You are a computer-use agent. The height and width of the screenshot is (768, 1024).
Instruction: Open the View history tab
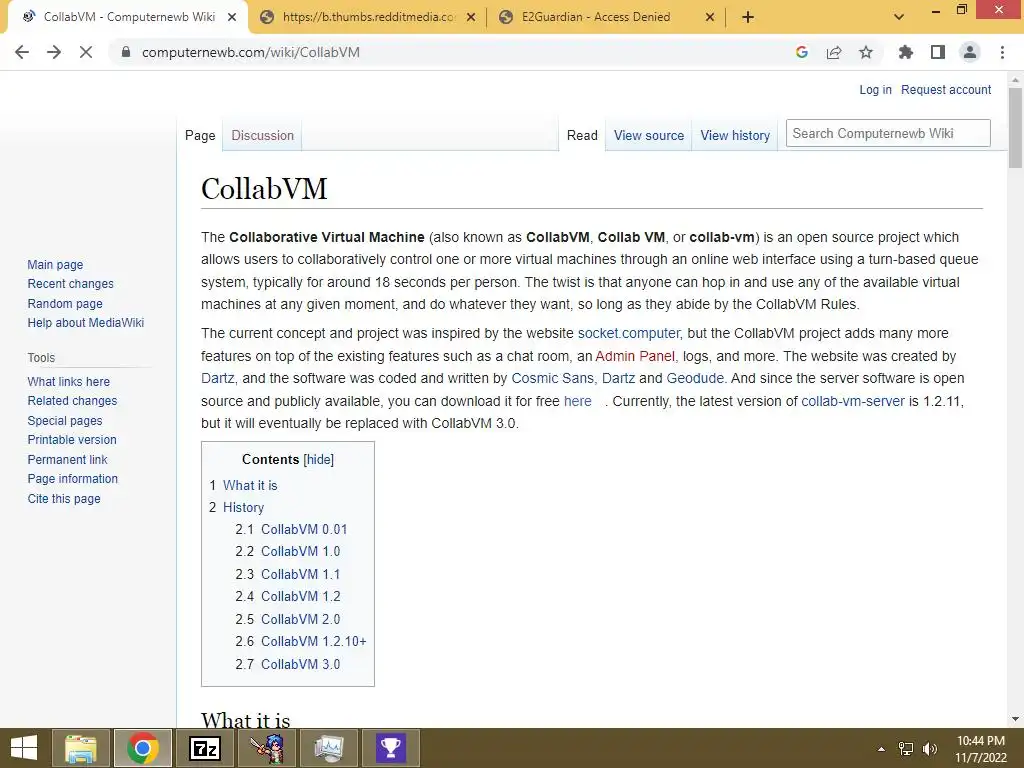point(735,135)
